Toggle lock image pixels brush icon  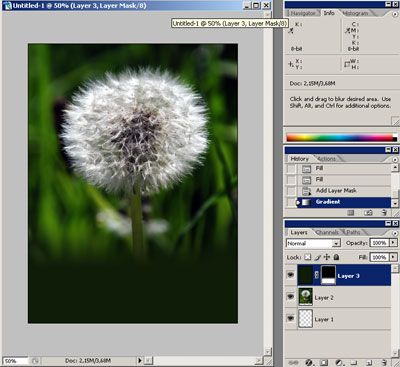(318, 257)
